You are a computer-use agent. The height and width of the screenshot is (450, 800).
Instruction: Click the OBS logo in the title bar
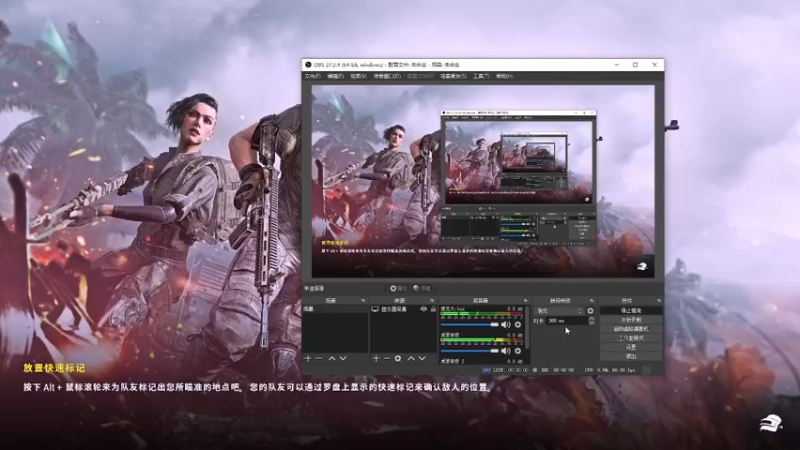click(308, 65)
